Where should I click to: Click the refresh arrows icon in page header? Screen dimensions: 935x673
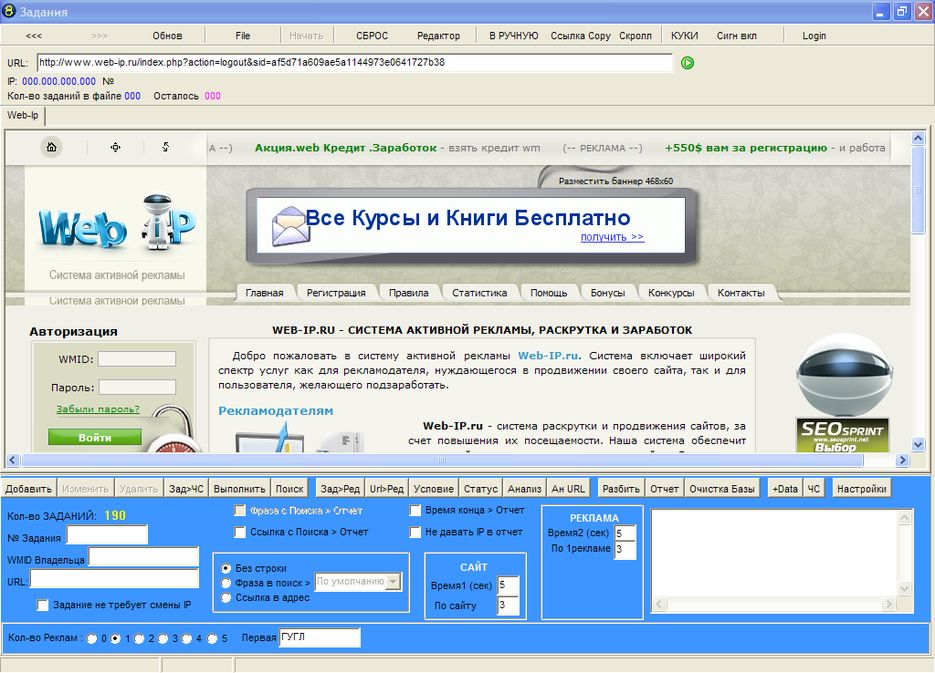pyautogui.click(x=165, y=147)
